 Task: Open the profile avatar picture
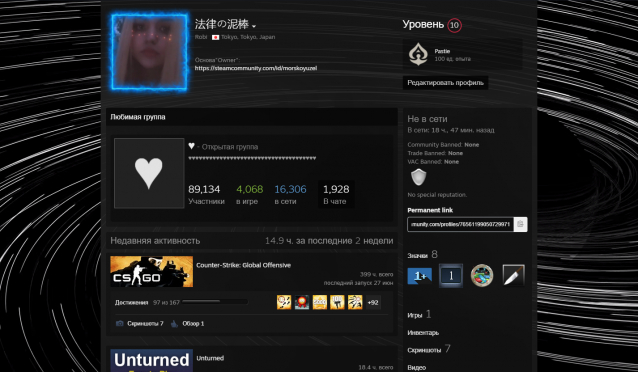coord(150,52)
